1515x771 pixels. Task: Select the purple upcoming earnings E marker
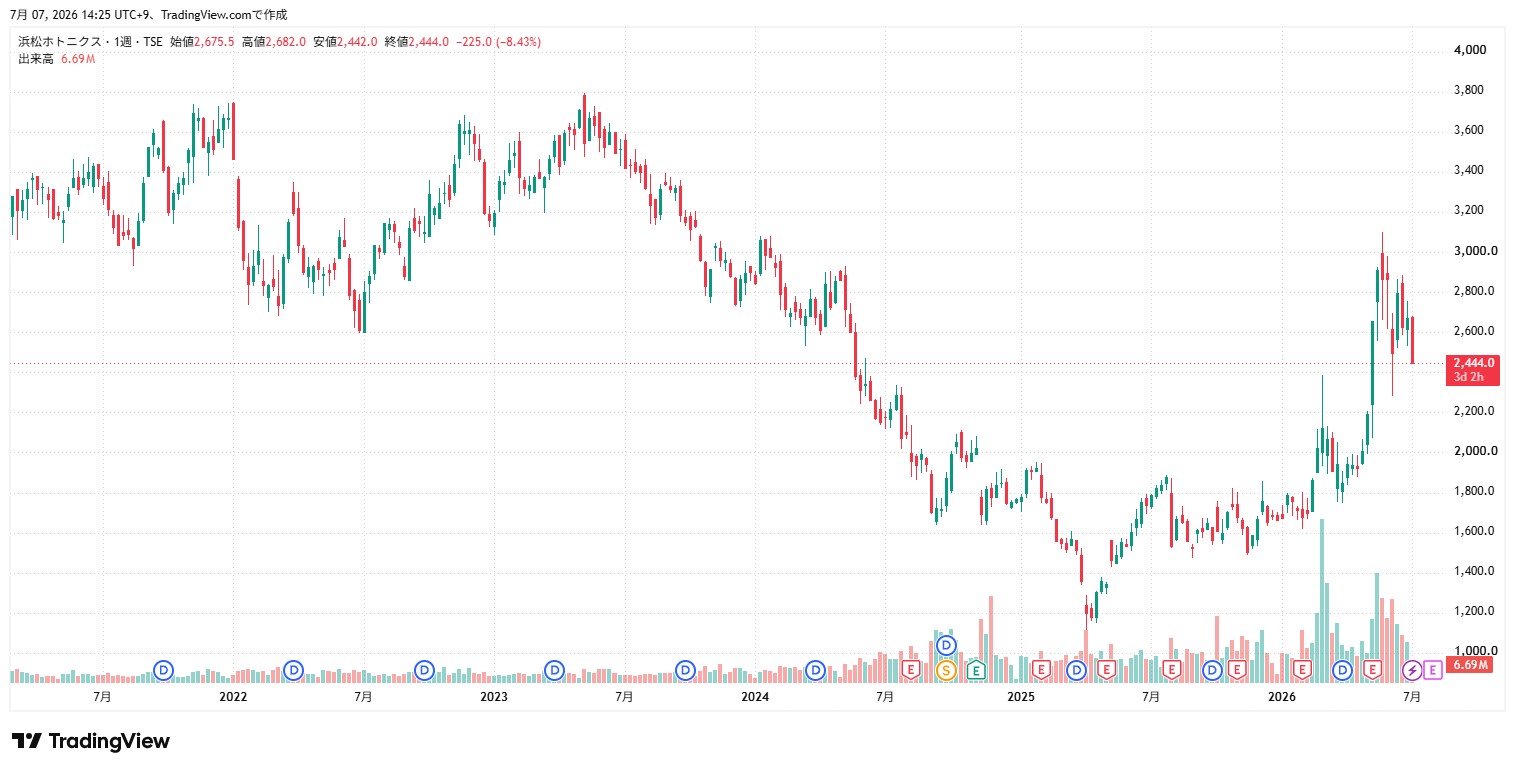(x=1432, y=668)
